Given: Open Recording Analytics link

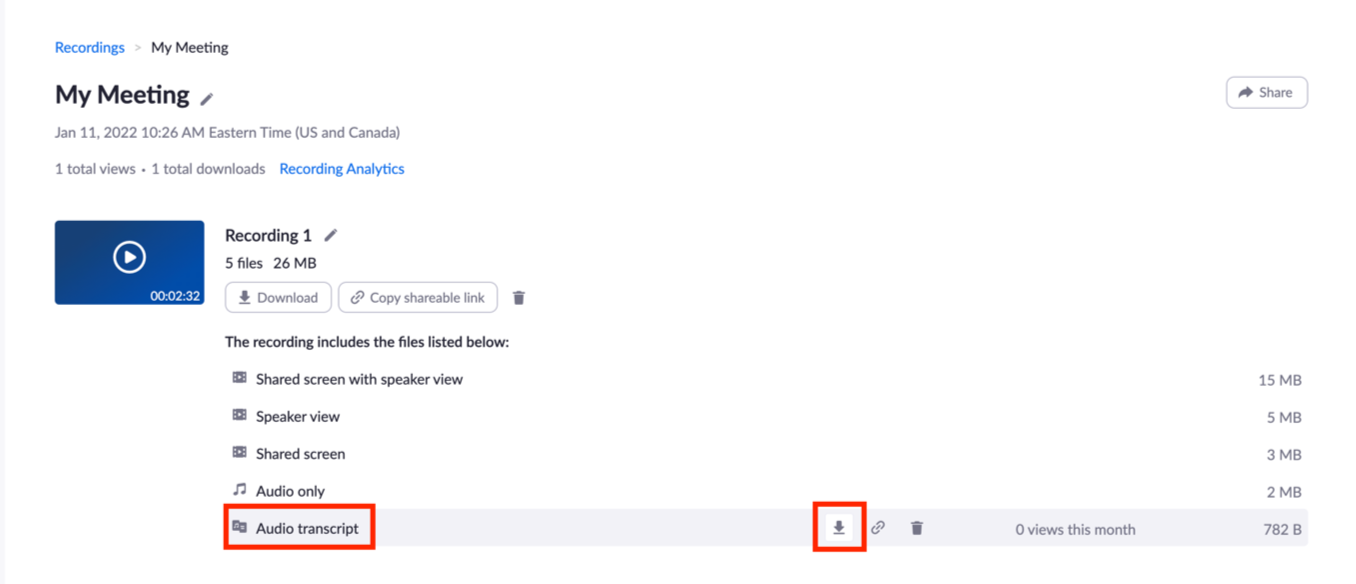Looking at the screenshot, I should 342,169.
